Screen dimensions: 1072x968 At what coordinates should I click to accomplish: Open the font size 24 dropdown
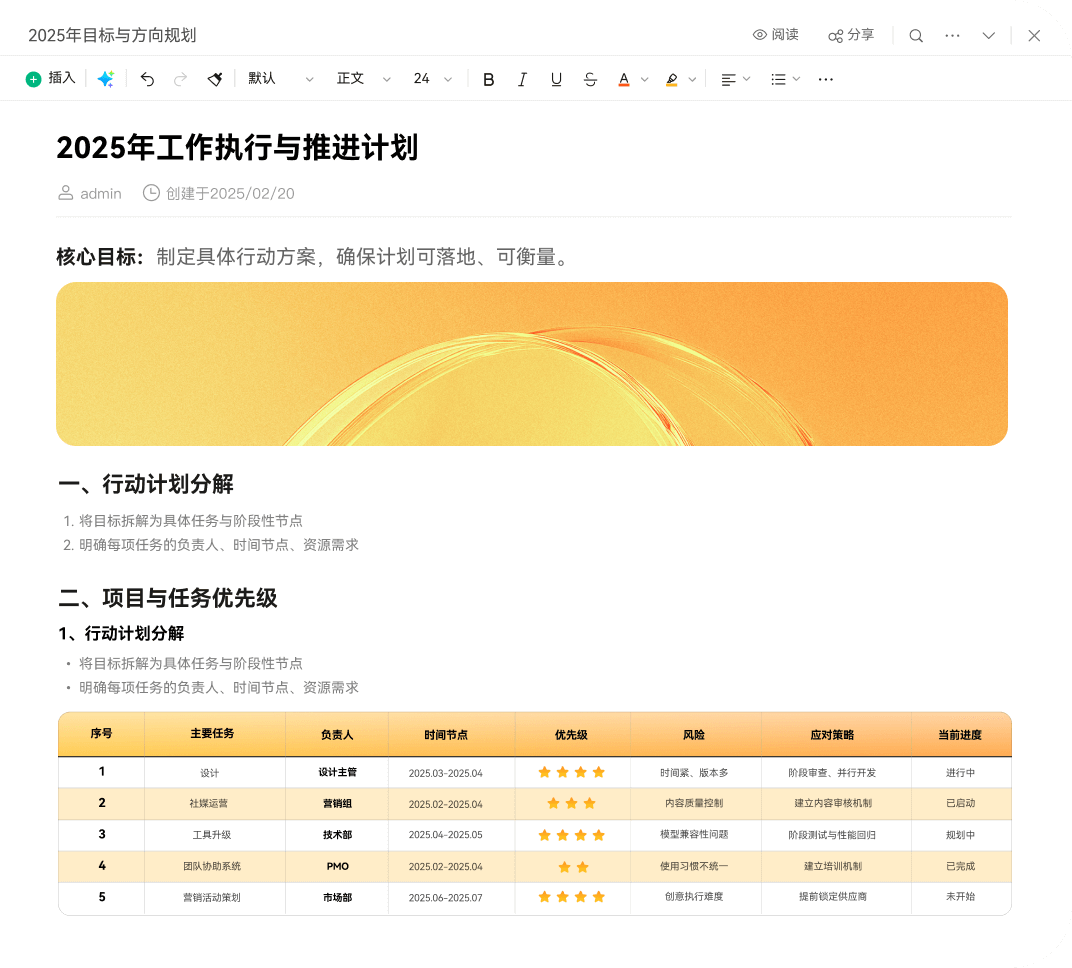[433, 79]
